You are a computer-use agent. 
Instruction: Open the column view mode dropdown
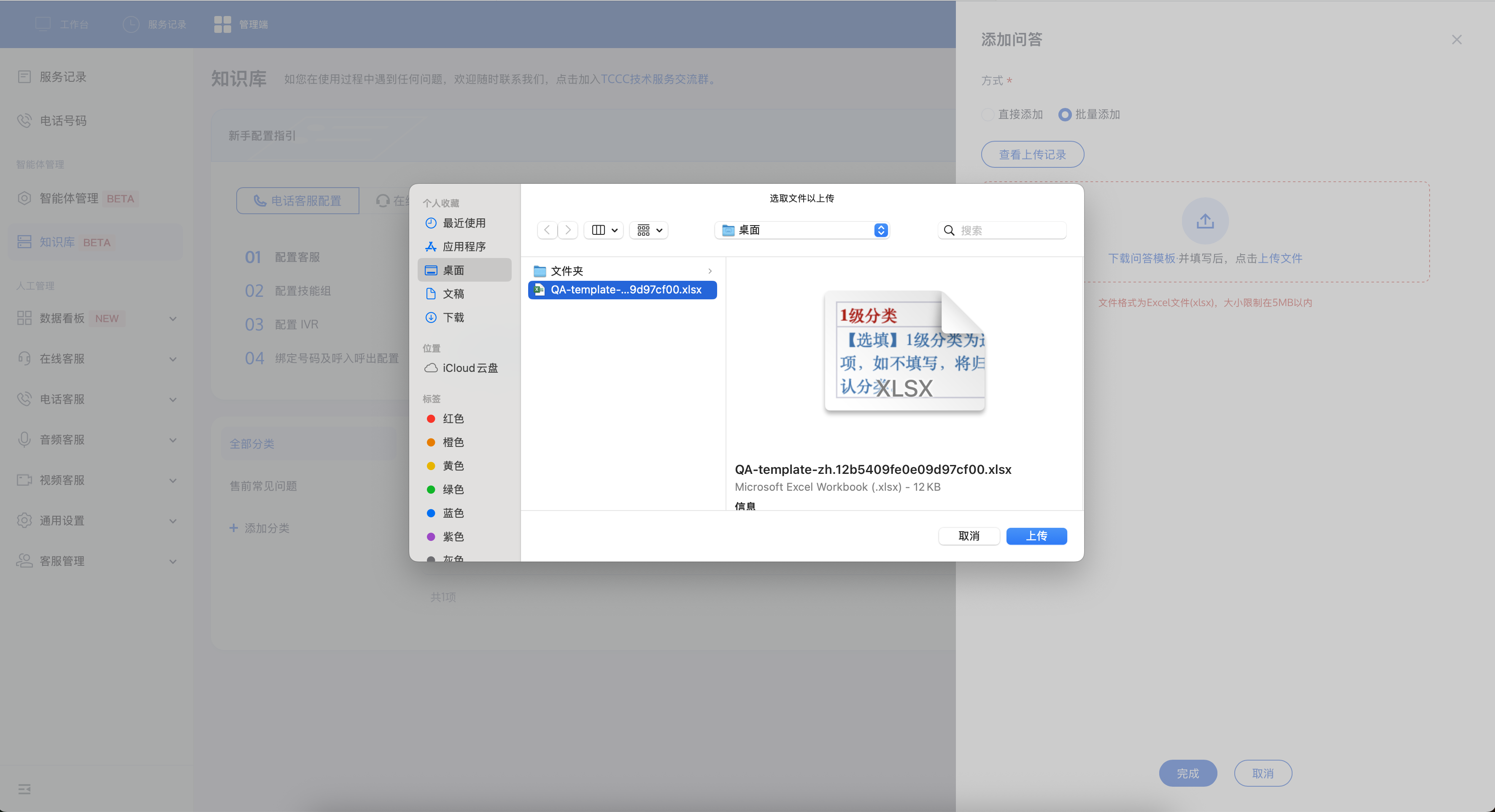(x=604, y=230)
